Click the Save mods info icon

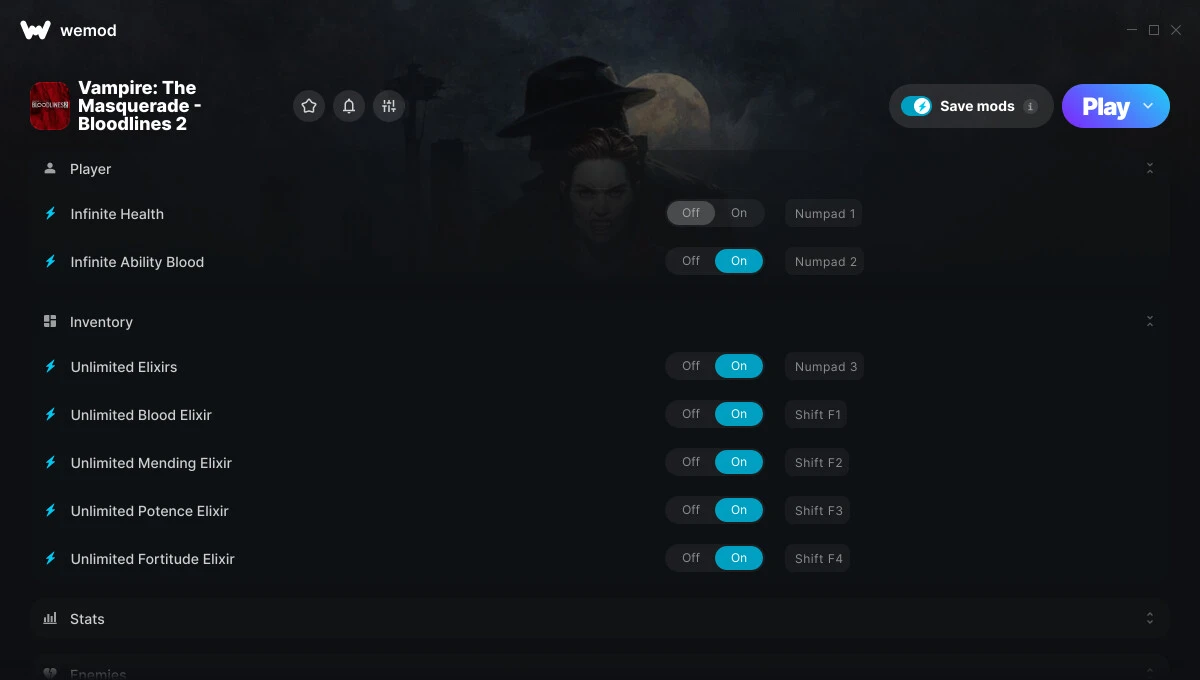pyautogui.click(x=1030, y=106)
